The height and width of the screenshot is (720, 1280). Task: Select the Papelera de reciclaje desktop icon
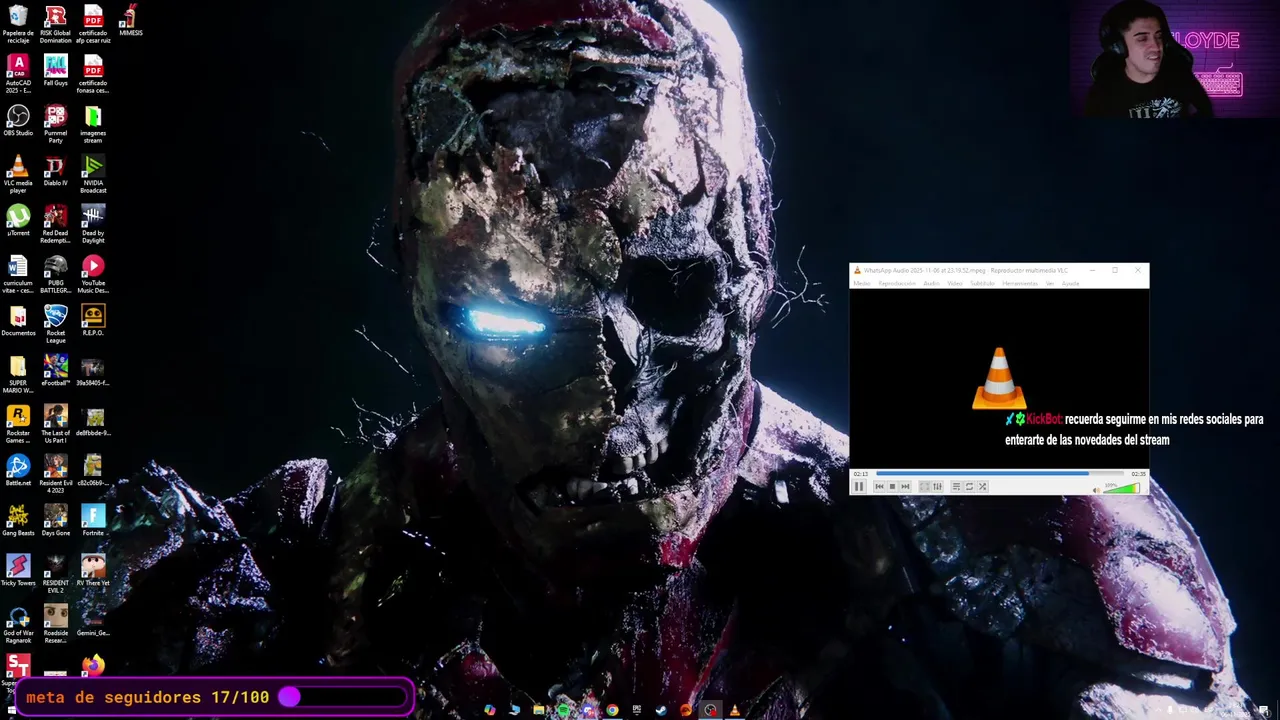pos(18,24)
